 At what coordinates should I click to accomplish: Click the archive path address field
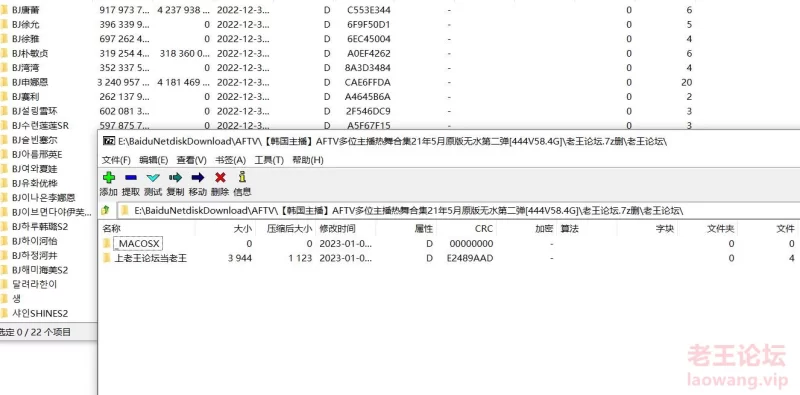tap(458, 210)
